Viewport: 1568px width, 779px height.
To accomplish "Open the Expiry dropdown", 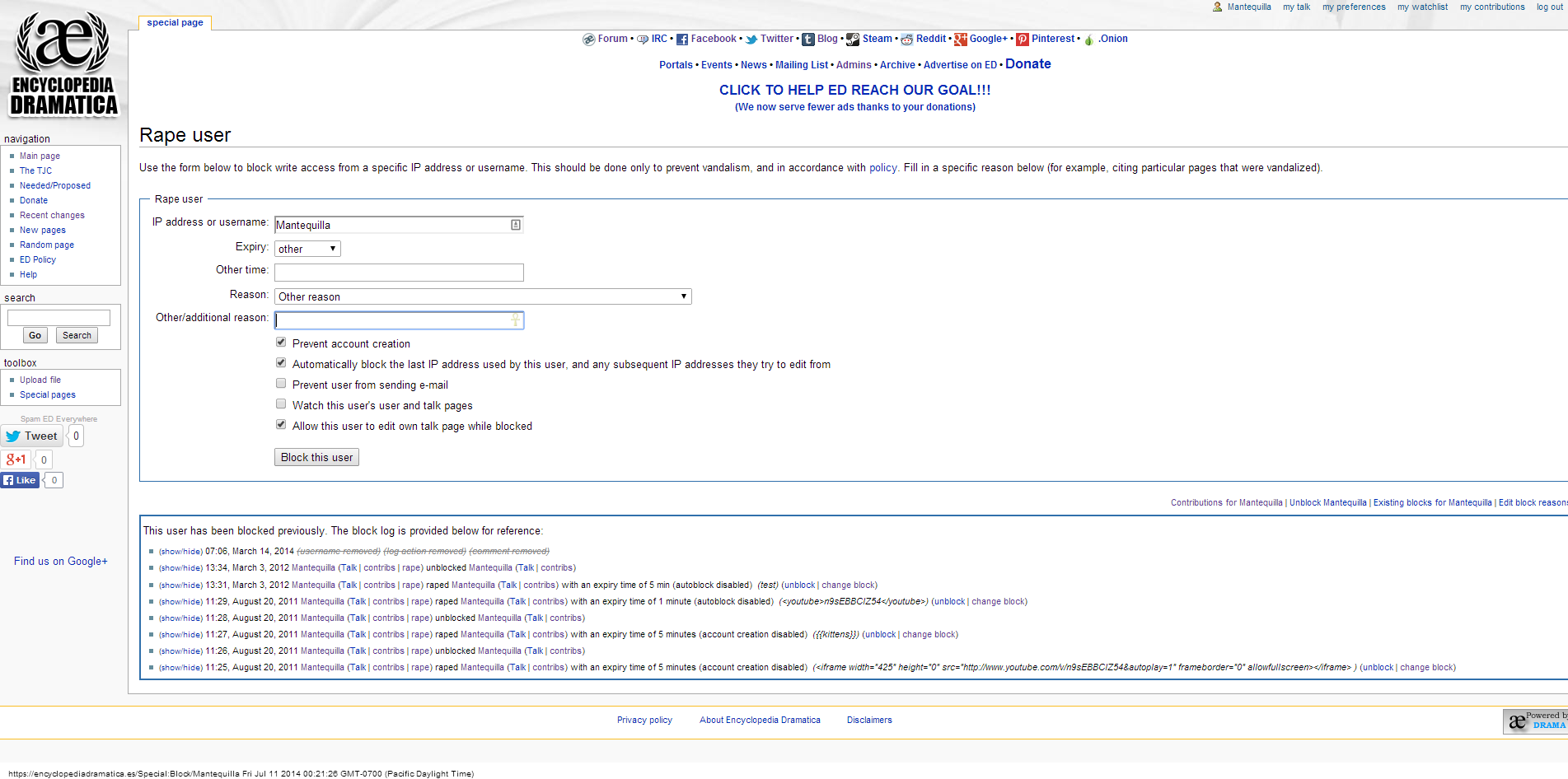I will click(307, 249).
